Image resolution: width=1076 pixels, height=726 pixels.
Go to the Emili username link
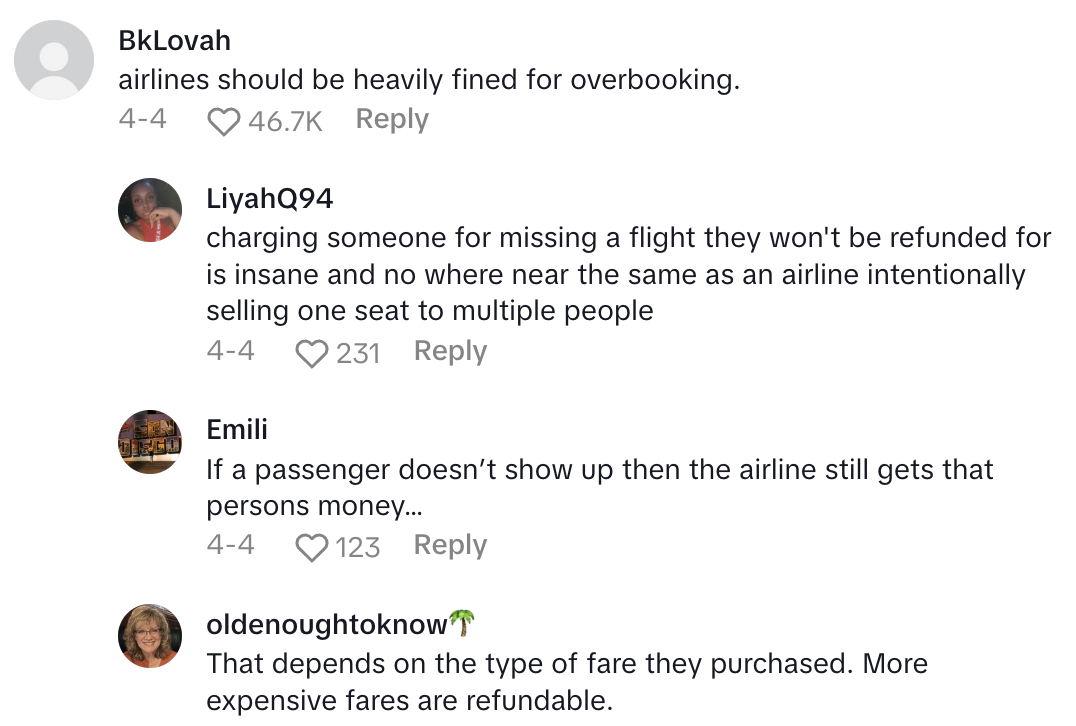237,430
